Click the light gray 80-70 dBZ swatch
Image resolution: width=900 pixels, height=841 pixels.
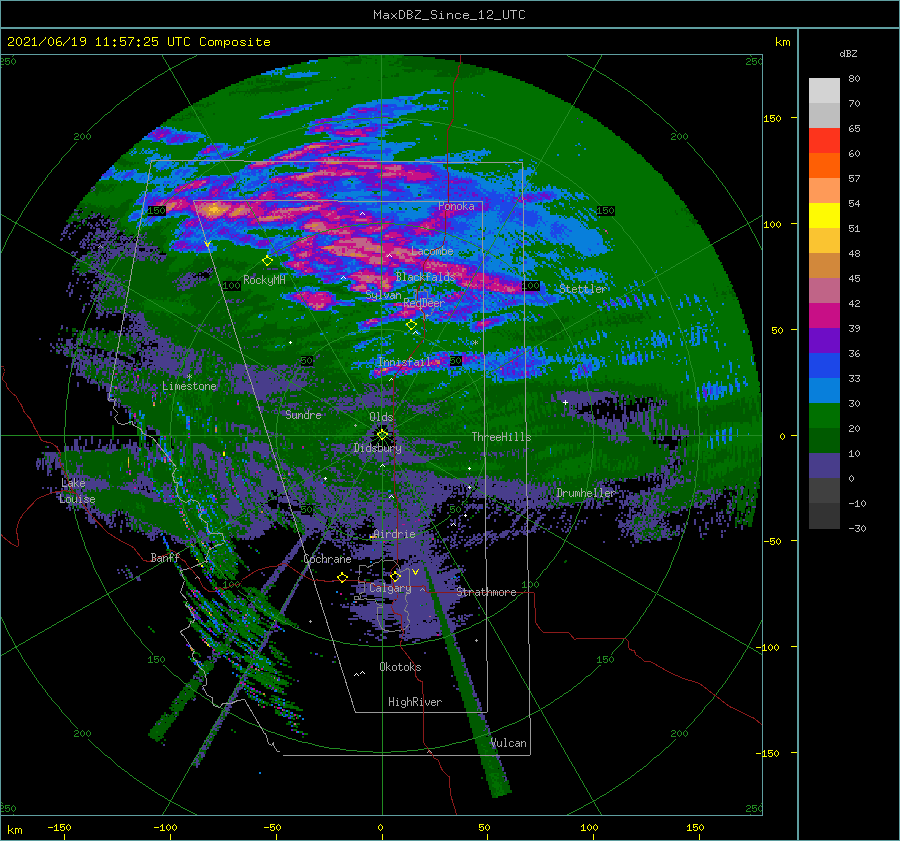tap(824, 91)
